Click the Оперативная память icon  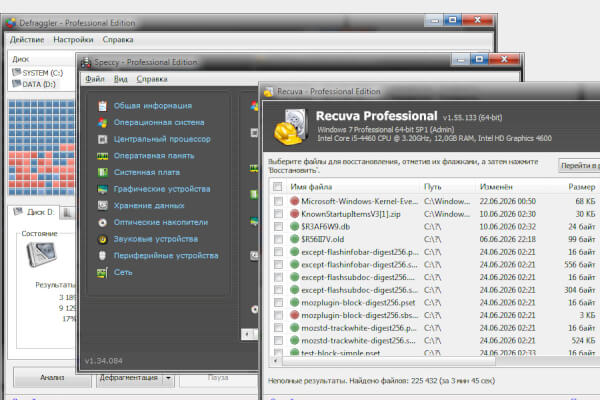102,156
